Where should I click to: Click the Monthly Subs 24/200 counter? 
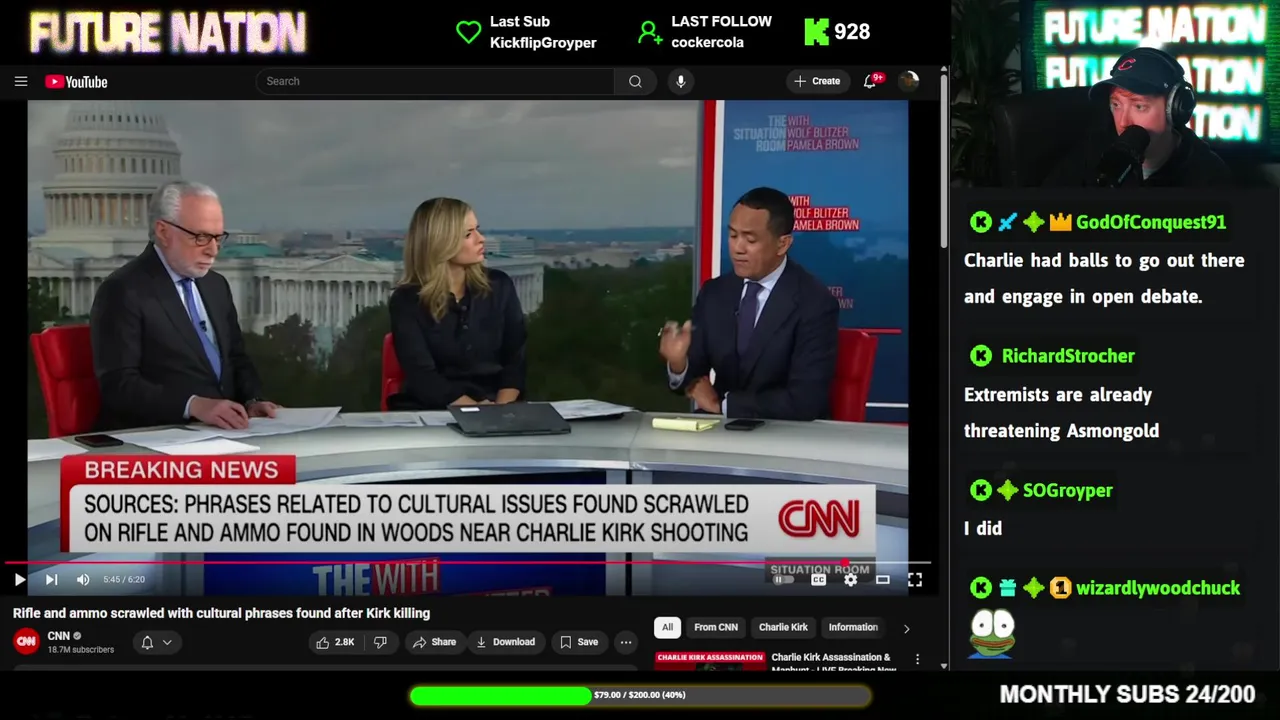[x=1127, y=694]
